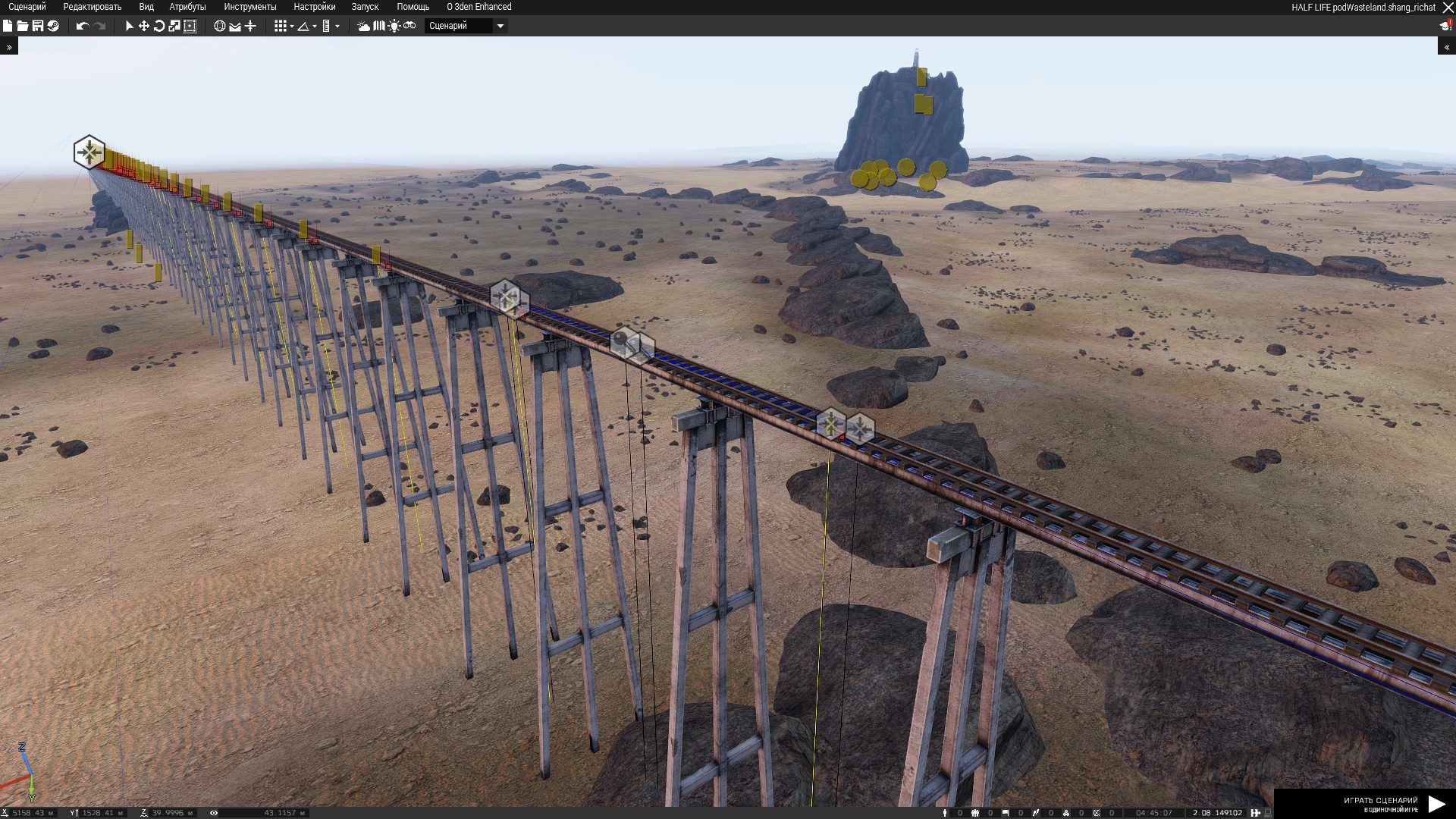The image size is (1456, 819).
Task: Click the flag waypoints counter icon
Action: click(1006, 813)
